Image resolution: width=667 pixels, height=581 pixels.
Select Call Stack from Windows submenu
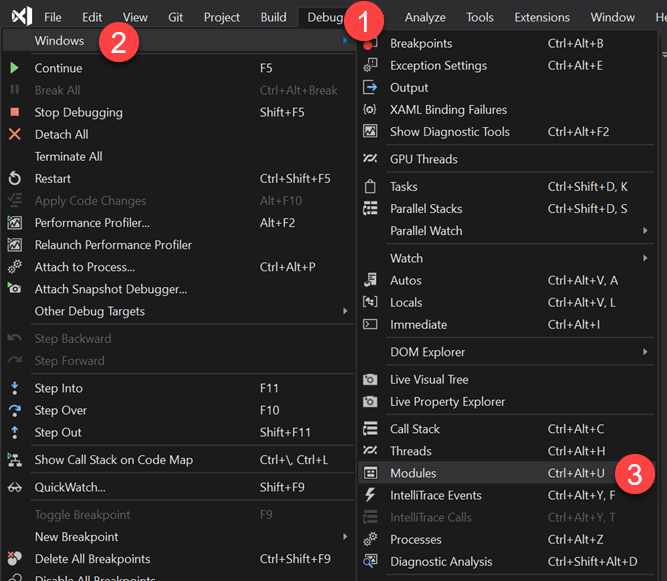(x=415, y=429)
